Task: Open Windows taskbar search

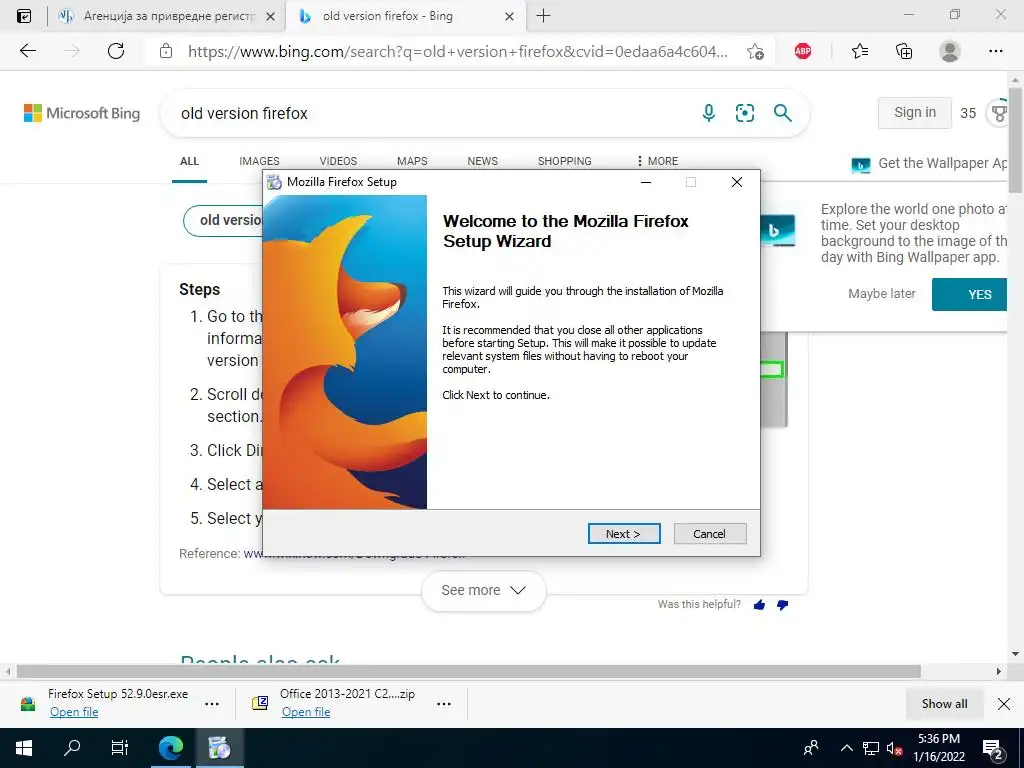Action: (x=72, y=748)
